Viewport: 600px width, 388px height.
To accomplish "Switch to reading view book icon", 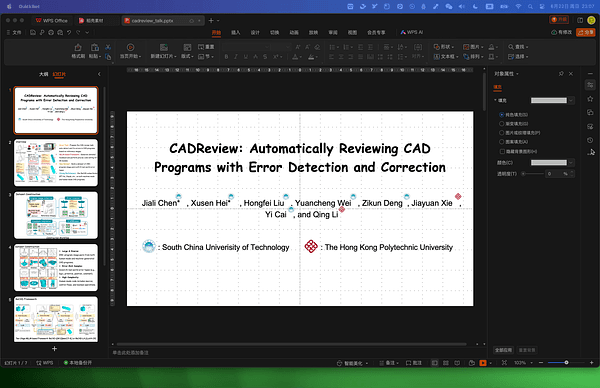I will click(x=457, y=363).
